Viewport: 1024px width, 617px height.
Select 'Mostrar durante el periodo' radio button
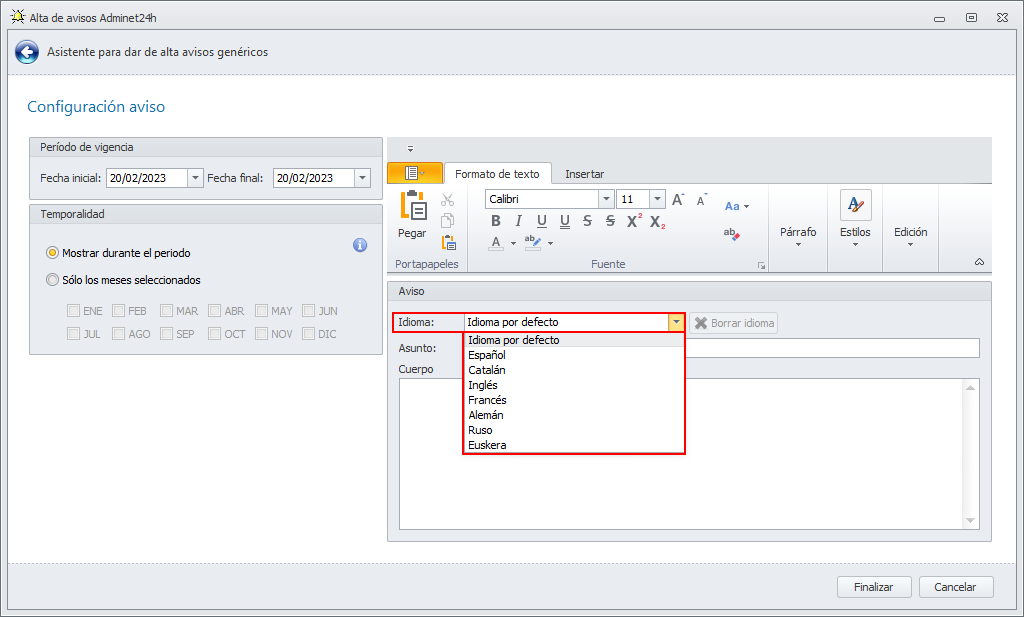point(52,253)
